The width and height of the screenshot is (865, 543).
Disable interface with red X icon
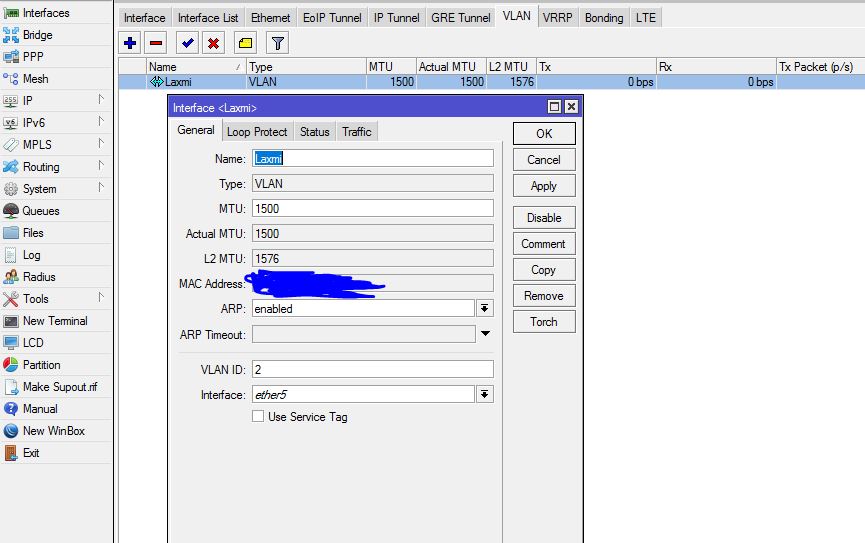[213, 43]
